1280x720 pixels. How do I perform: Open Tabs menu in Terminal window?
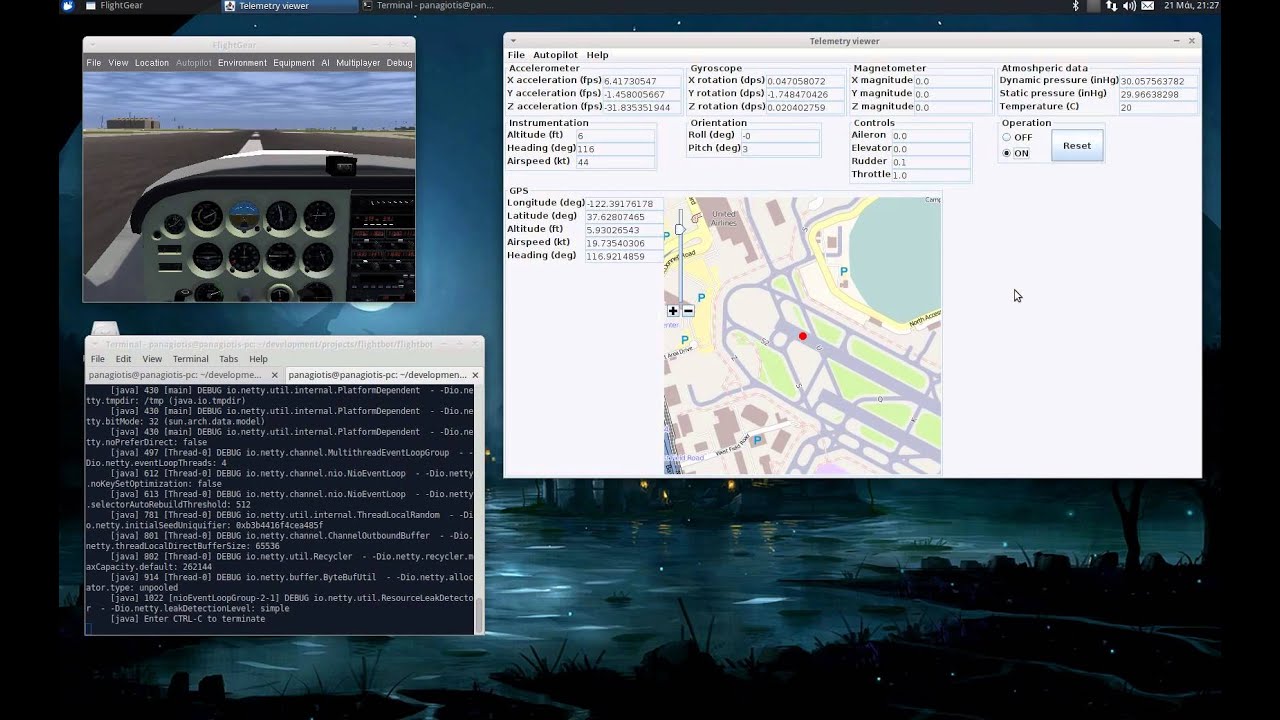pyautogui.click(x=228, y=359)
